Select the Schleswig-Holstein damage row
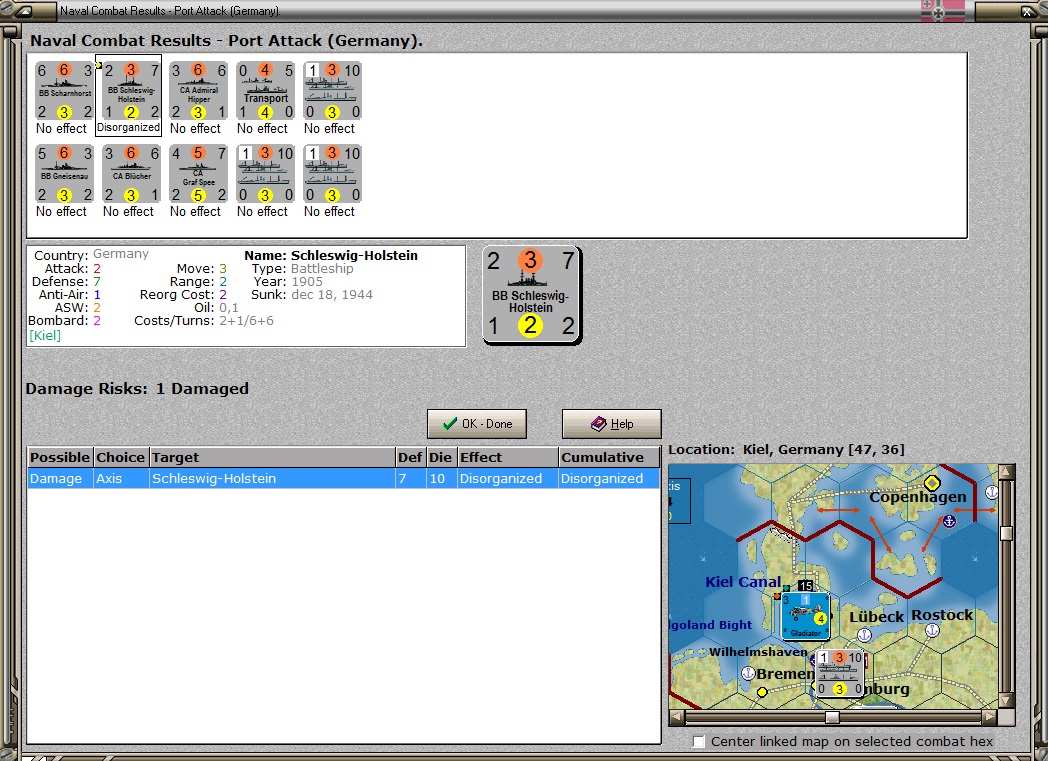This screenshot has width=1048, height=761. (343, 478)
